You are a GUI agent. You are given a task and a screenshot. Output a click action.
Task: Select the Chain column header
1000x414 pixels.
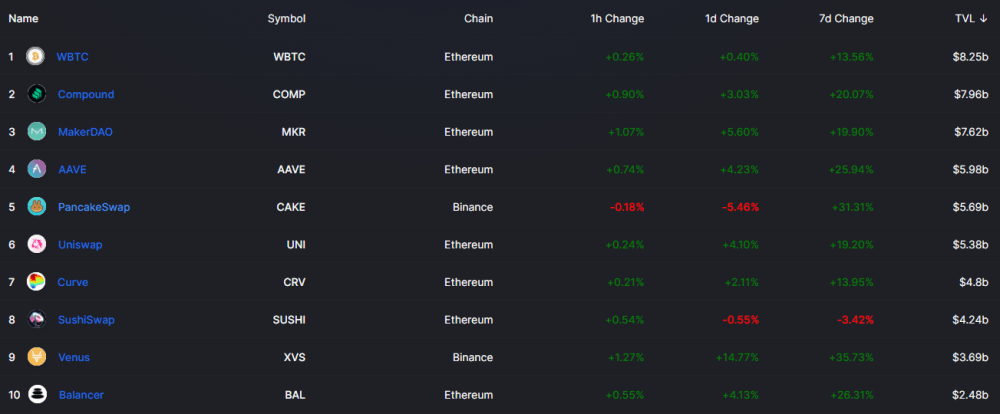click(478, 18)
